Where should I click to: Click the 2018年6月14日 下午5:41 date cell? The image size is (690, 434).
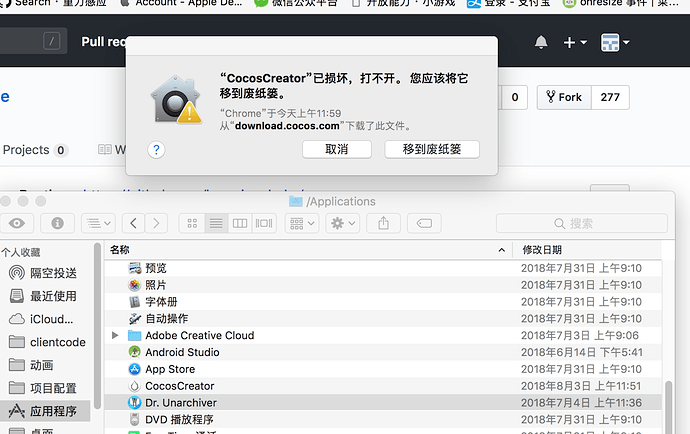click(x=582, y=352)
